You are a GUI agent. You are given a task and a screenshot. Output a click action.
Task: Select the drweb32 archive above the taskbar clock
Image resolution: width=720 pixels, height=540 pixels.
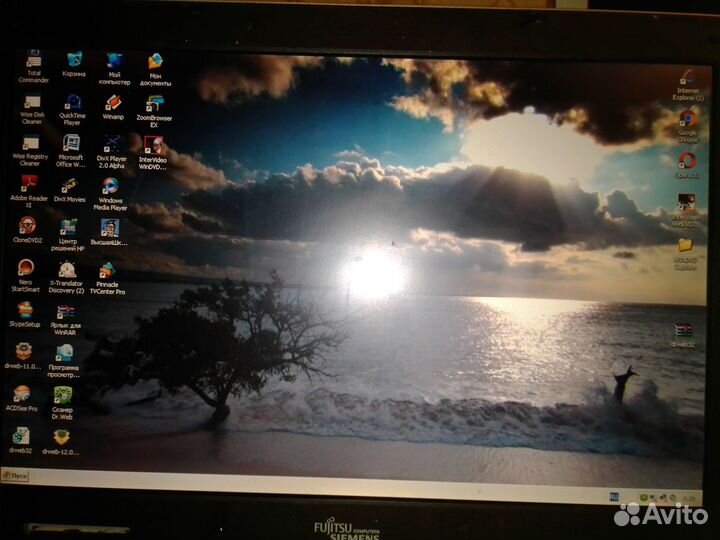(683, 335)
